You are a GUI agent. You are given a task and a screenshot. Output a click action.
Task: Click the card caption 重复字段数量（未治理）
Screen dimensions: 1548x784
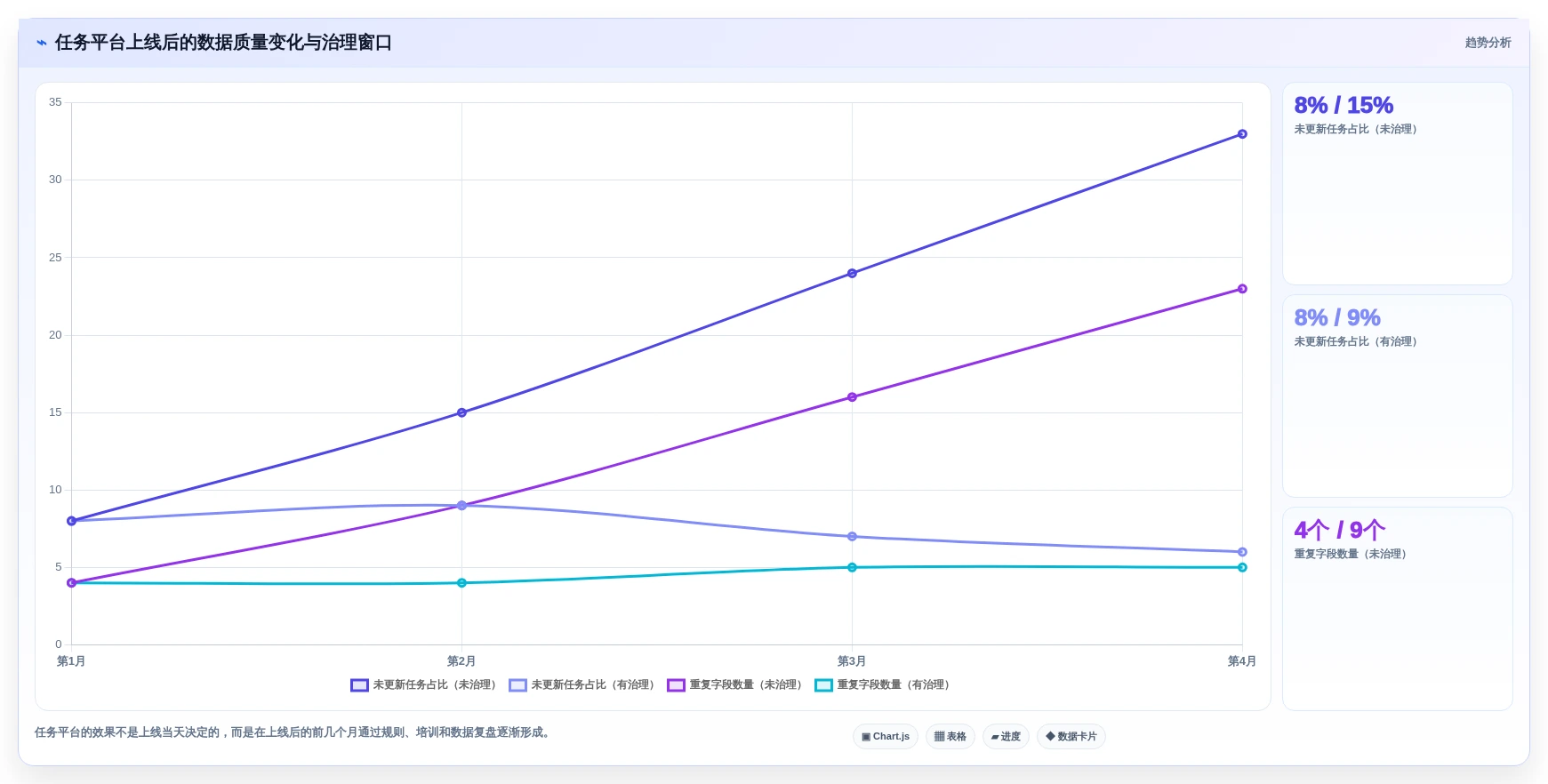1350,554
